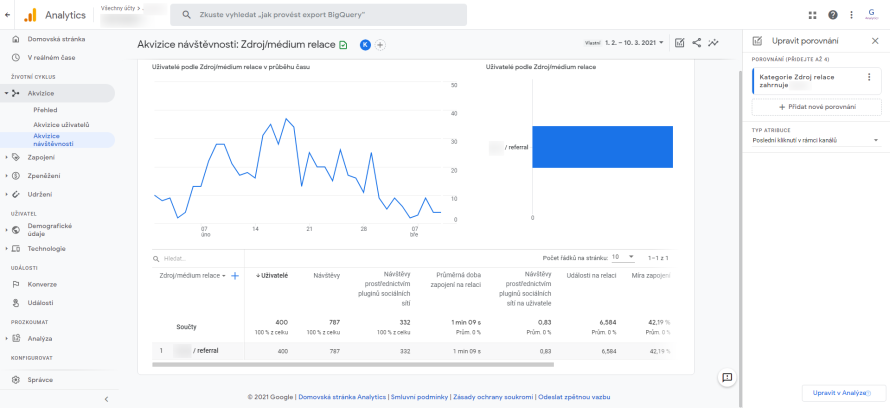
Task: Click Upravit v Analýze button
Action: [x=842, y=393]
